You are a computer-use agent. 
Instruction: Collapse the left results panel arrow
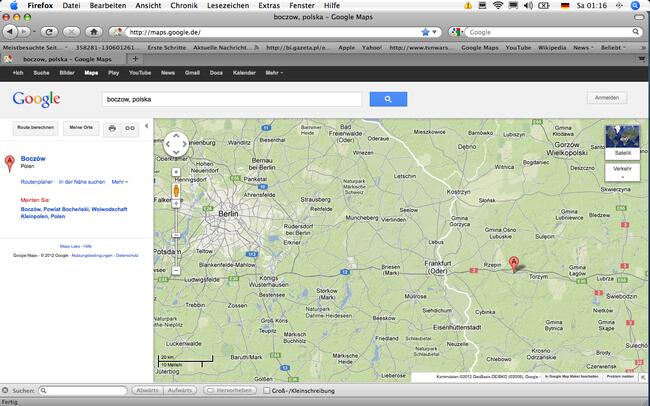(148, 126)
